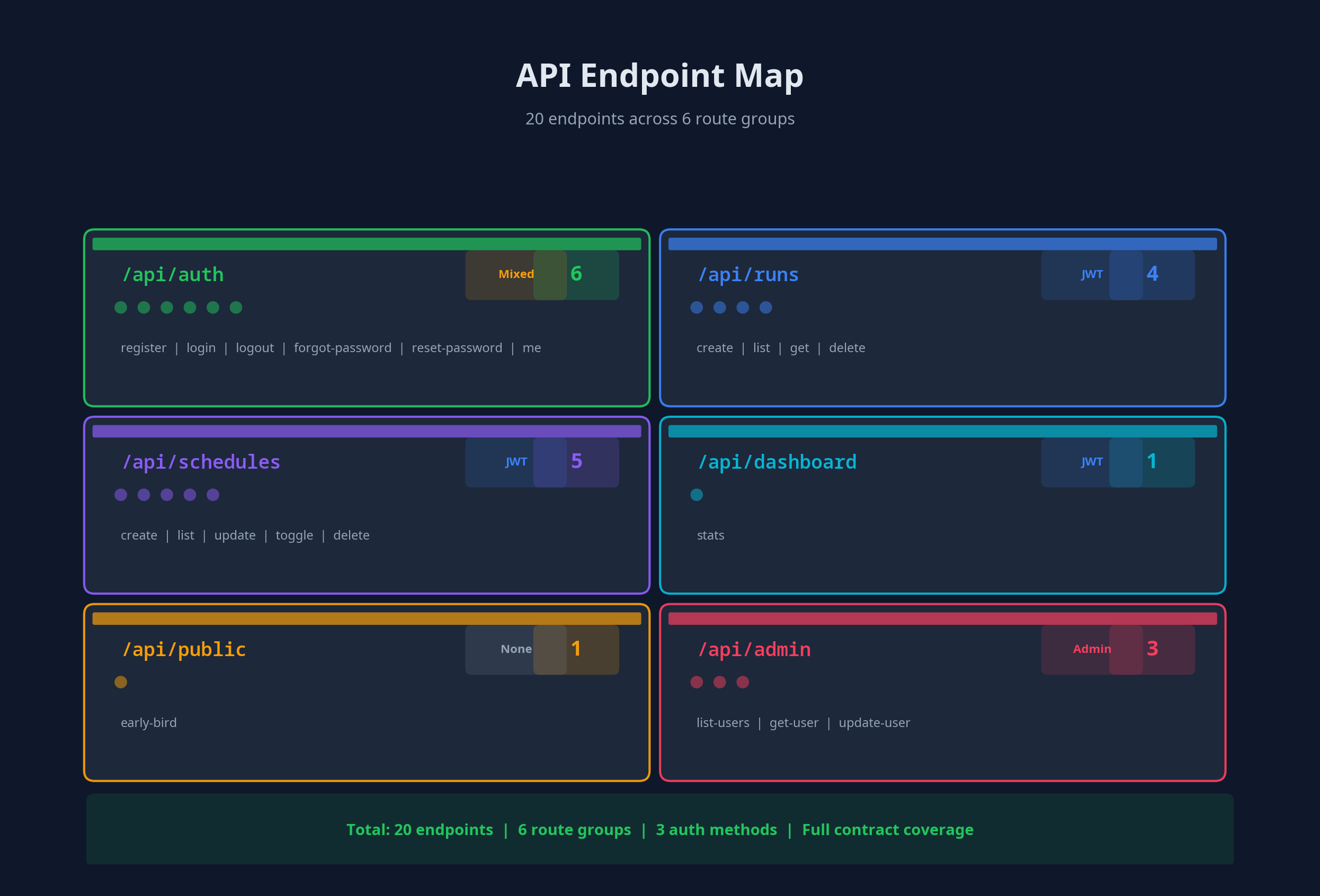
Task: Click the admin endpoint list with list-users
Action: point(803,723)
